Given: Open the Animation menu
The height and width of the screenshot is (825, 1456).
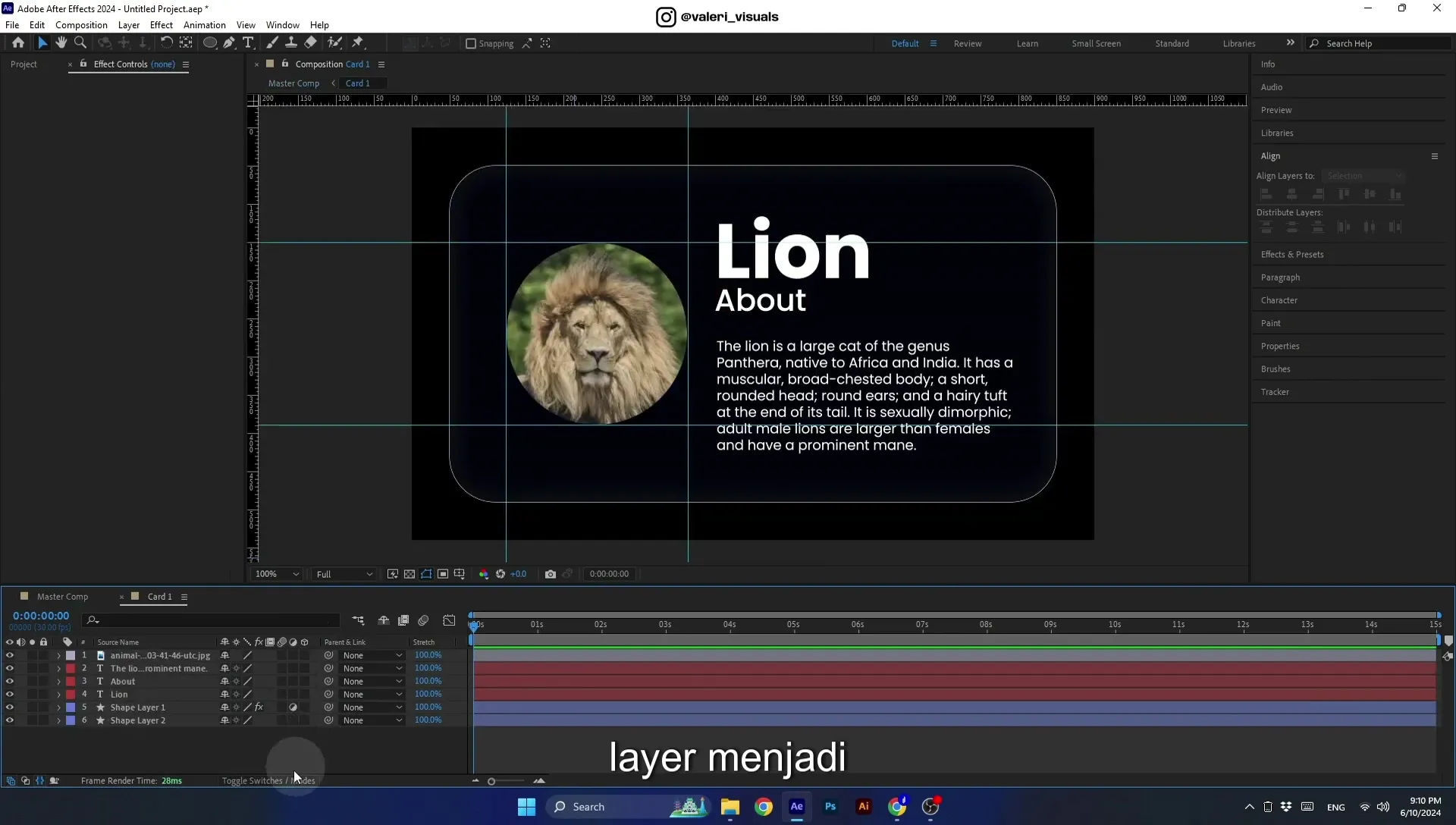Looking at the screenshot, I should click(x=204, y=25).
